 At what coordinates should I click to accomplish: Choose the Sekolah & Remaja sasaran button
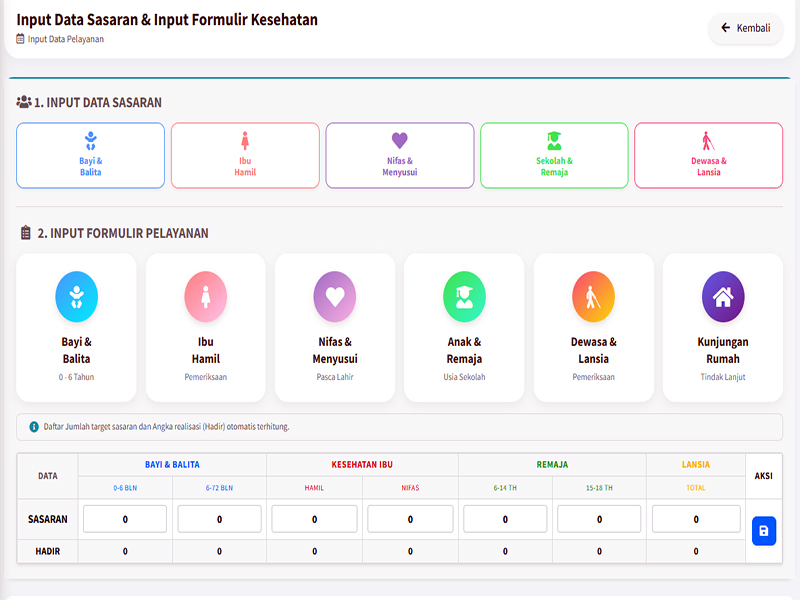554,155
